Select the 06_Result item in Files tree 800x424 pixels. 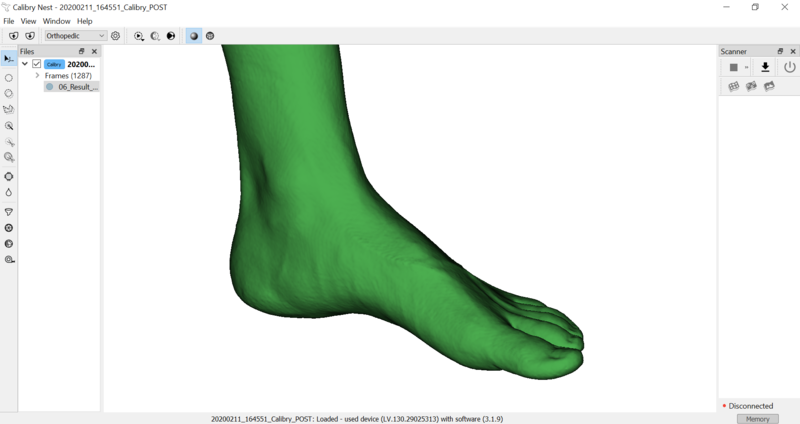coord(76,87)
